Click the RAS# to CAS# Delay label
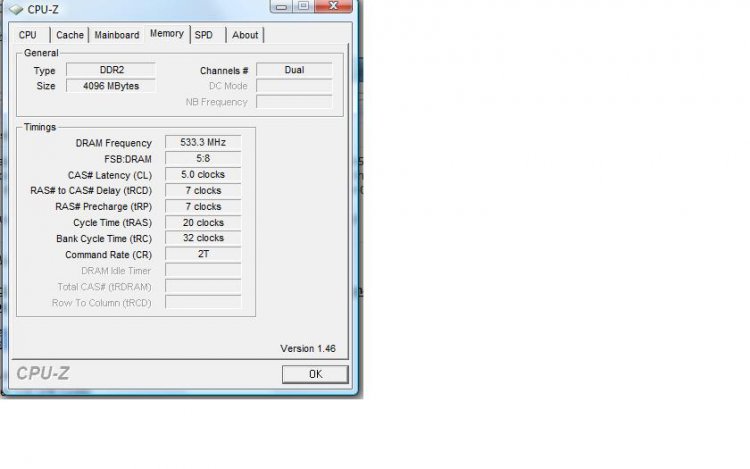This screenshot has width=750, height=469. [x=91, y=191]
